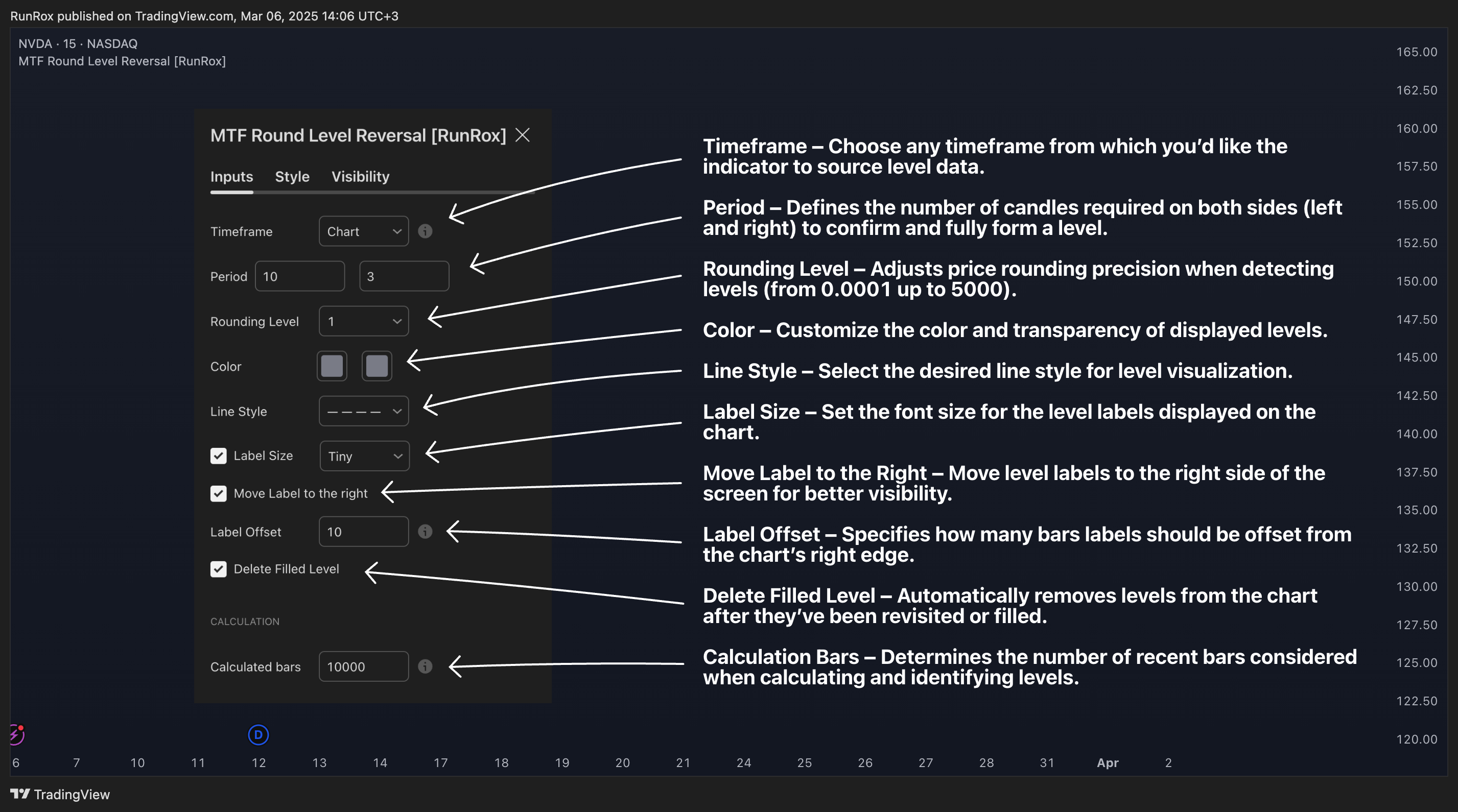Click the 165.00 price axis label

click(1417, 52)
